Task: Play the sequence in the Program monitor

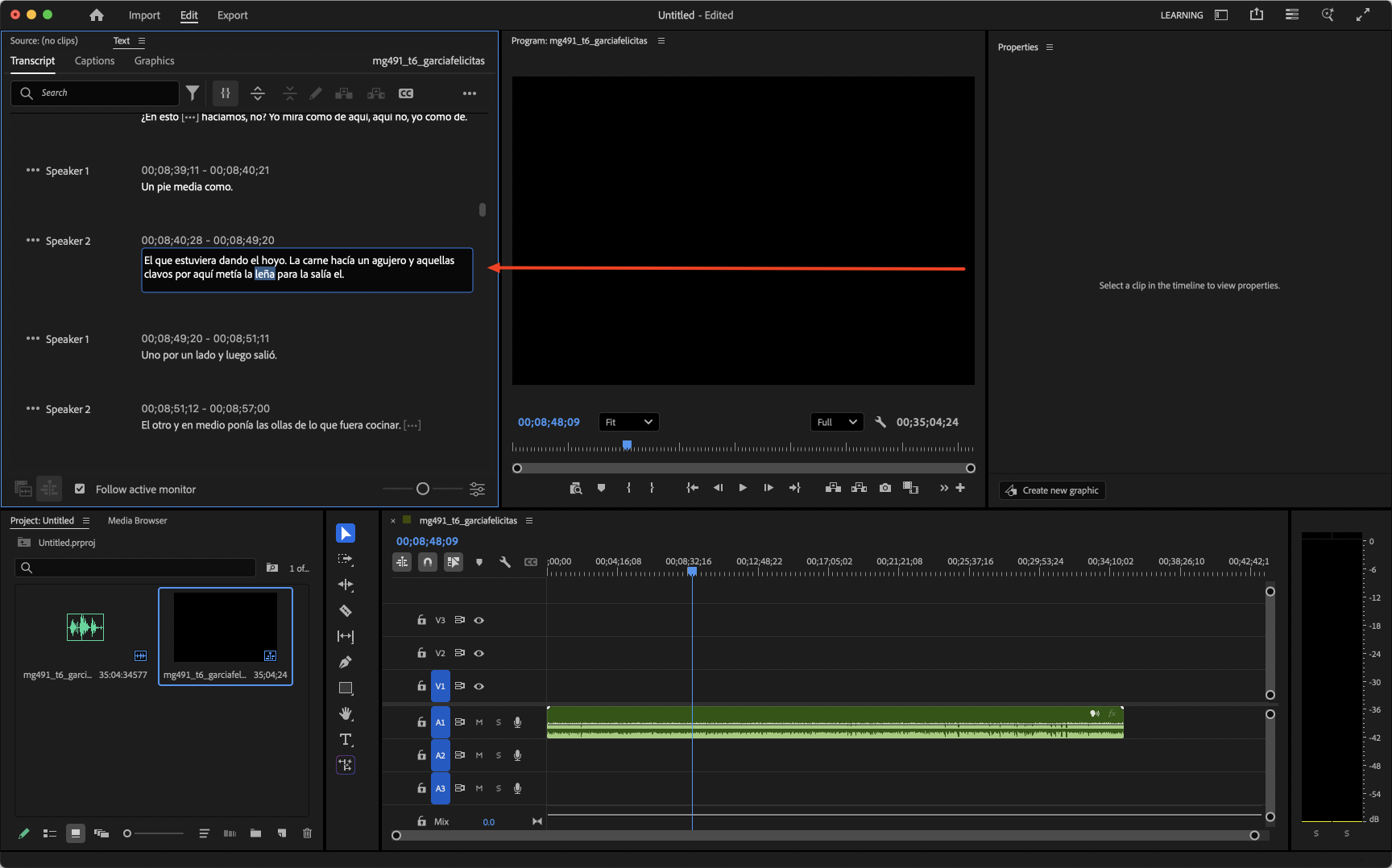Action: pos(743,488)
